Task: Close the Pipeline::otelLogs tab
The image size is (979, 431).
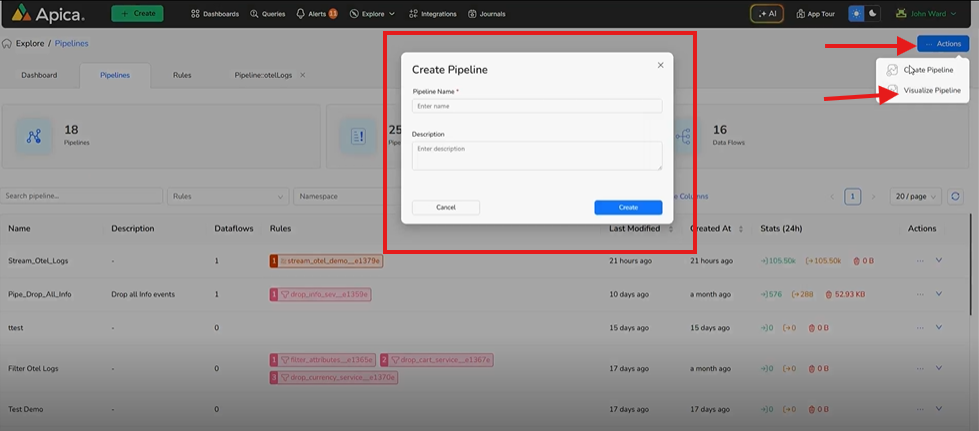Action: [x=303, y=75]
